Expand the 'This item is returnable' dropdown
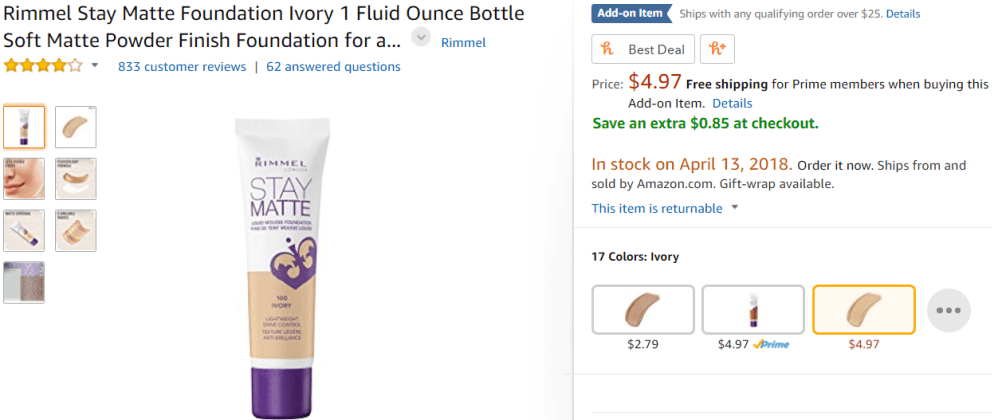998x420 pixels. (735, 208)
